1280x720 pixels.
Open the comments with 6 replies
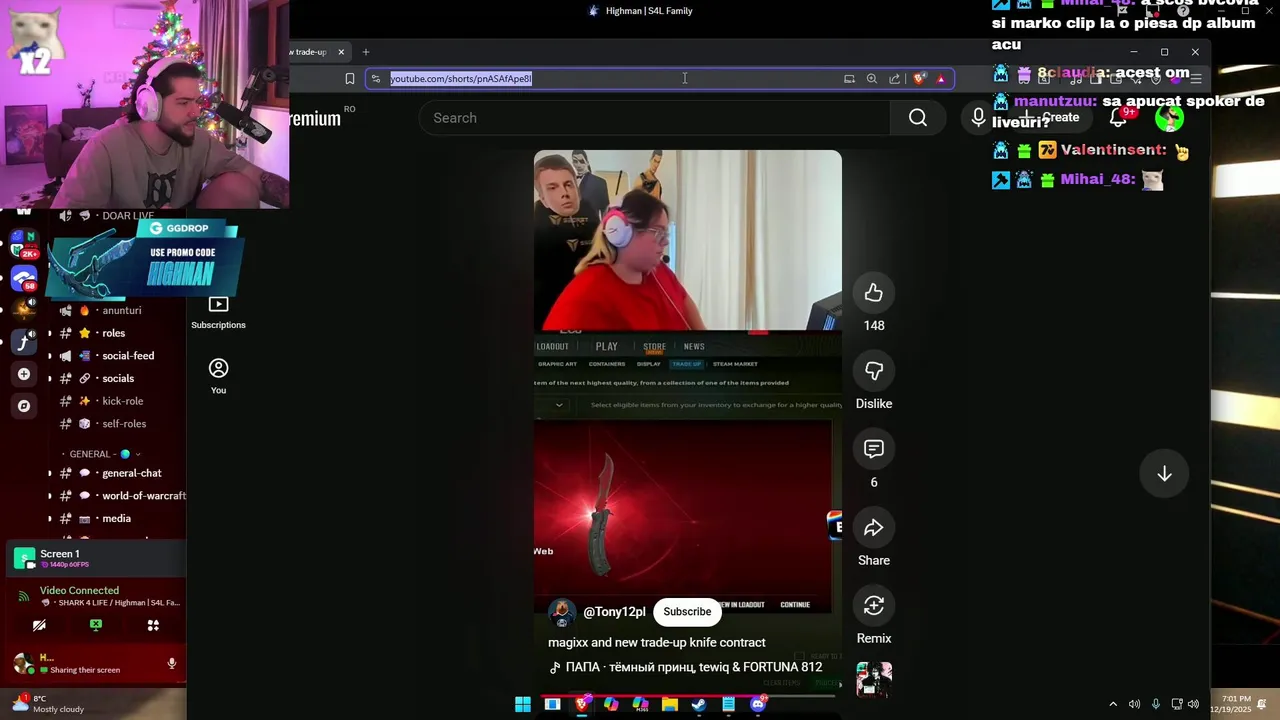pyautogui.click(x=874, y=449)
